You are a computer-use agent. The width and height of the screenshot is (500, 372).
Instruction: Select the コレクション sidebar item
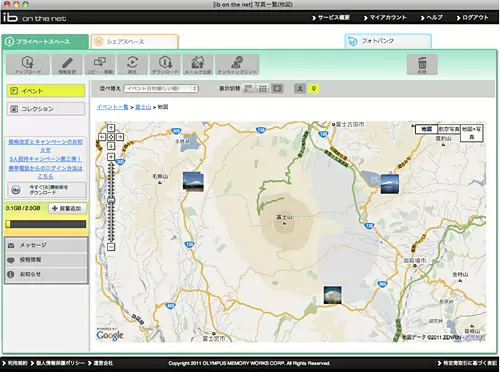pyautogui.click(x=46, y=109)
